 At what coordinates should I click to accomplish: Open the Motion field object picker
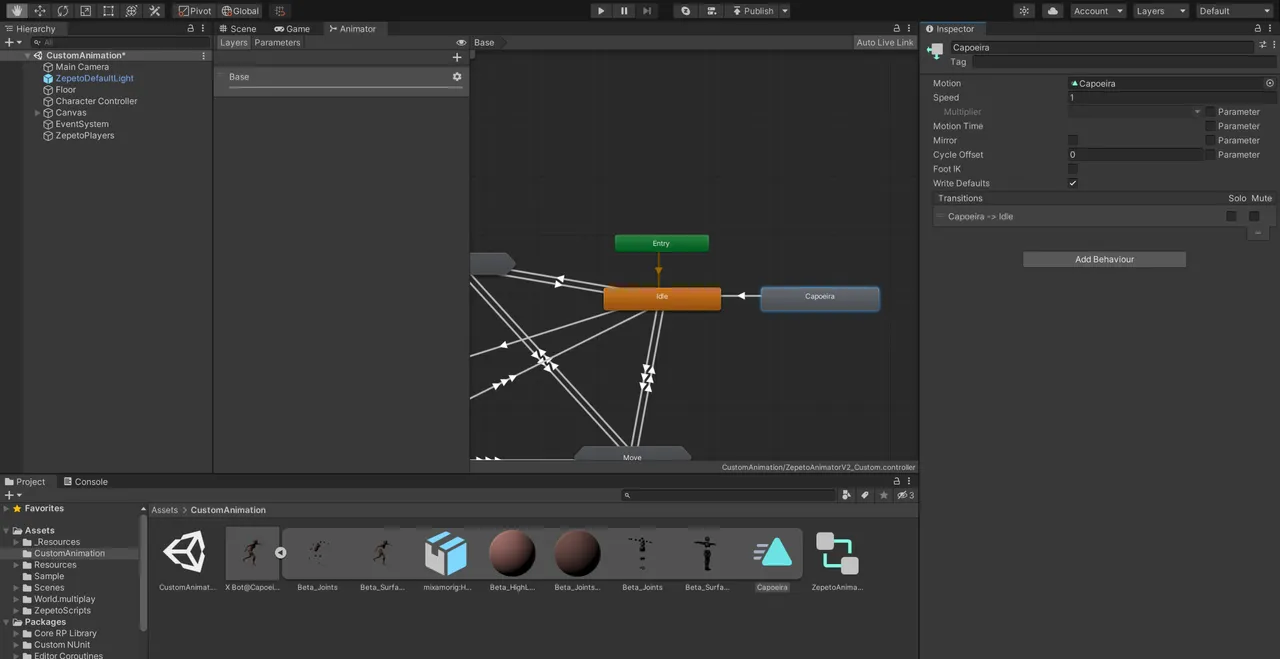[x=1270, y=83]
